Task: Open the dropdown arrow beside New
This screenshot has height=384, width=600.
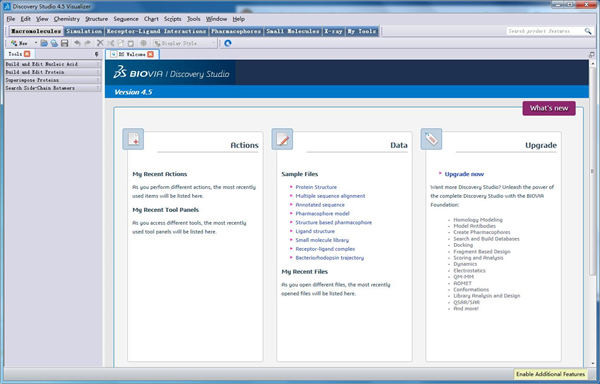Action: (36, 43)
